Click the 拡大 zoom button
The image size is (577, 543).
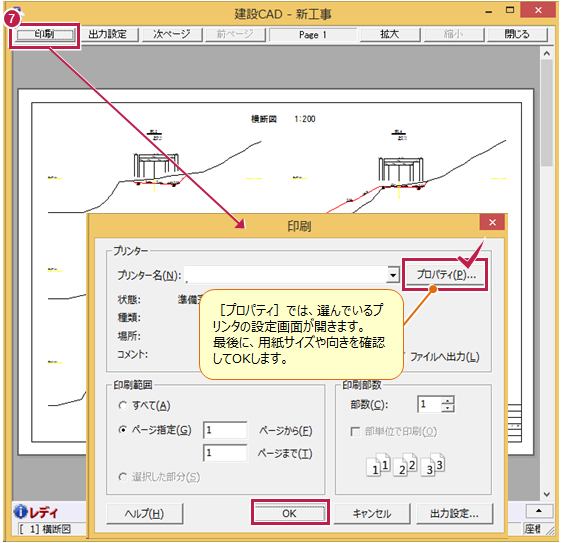click(x=390, y=35)
